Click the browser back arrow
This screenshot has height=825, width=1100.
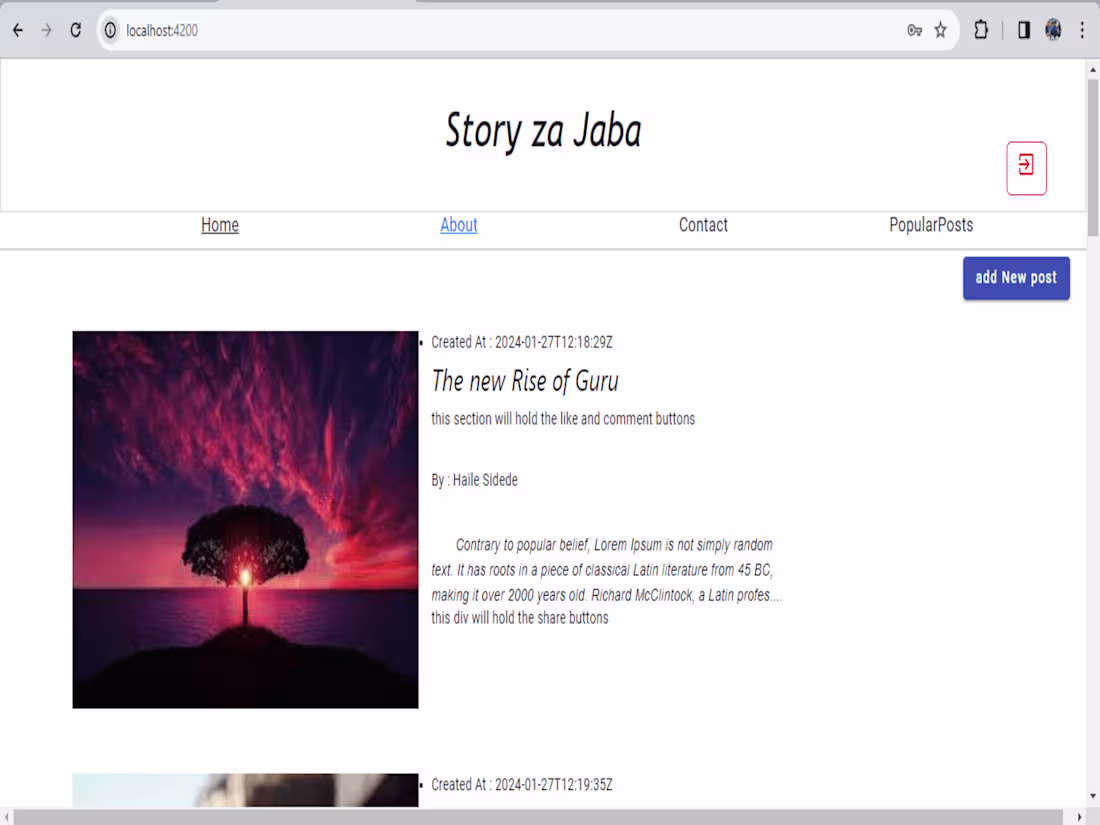click(x=17, y=30)
